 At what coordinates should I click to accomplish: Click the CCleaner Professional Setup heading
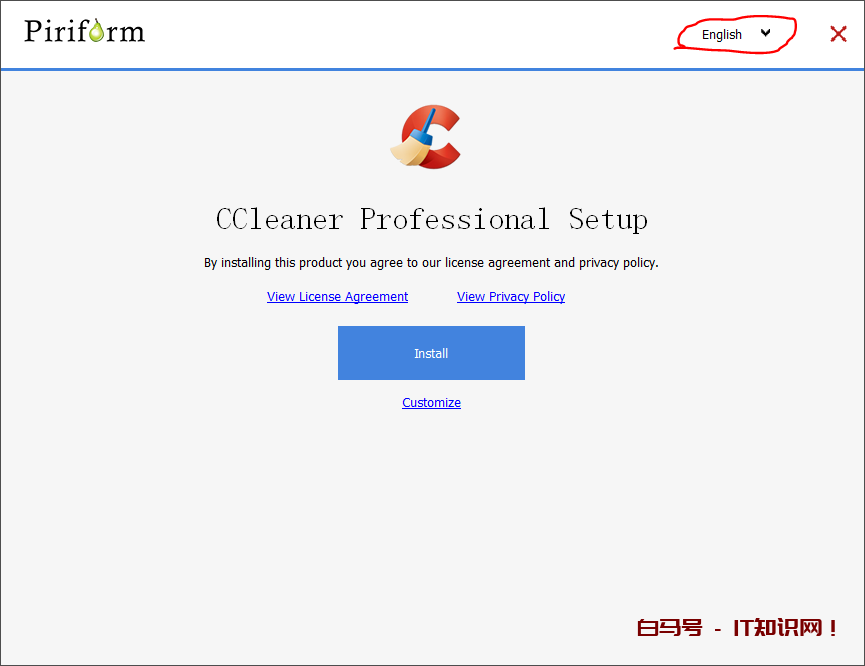click(431, 219)
